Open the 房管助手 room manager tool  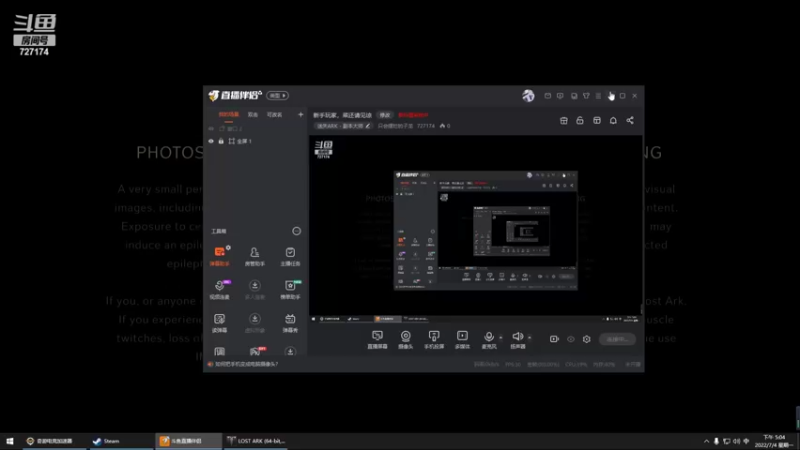255,256
